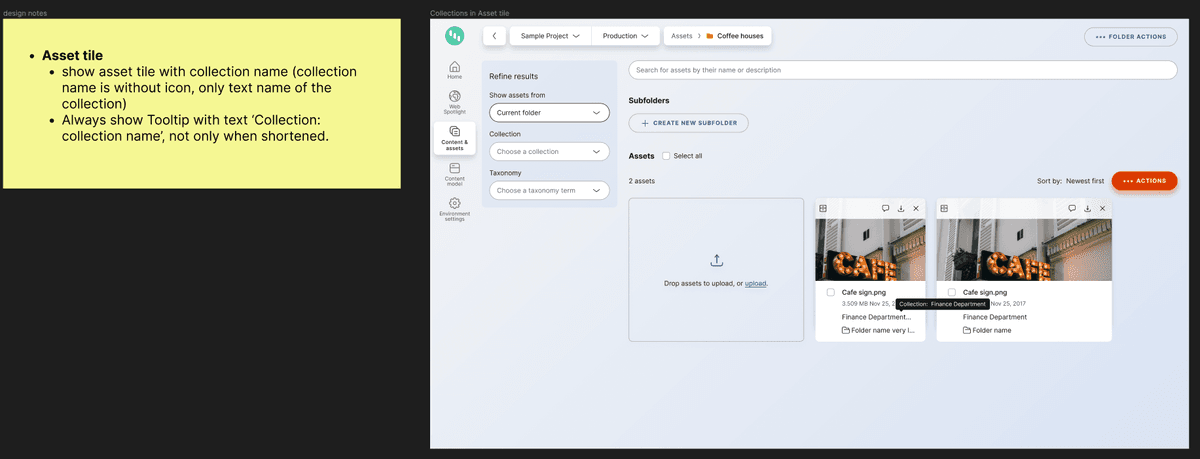
Task: Expand the Current folder dropdown
Action: point(549,113)
